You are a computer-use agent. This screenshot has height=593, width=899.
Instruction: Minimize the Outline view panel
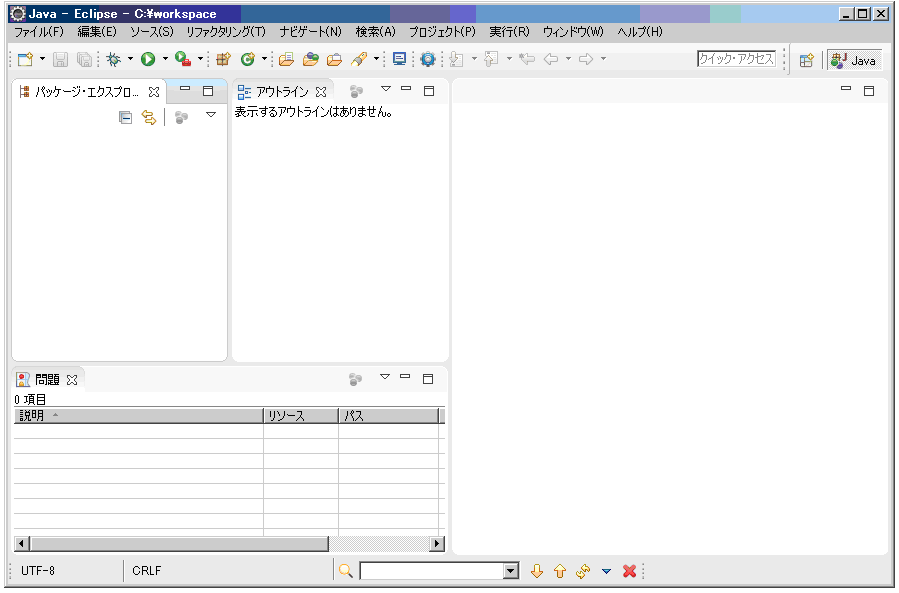point(406,90)
